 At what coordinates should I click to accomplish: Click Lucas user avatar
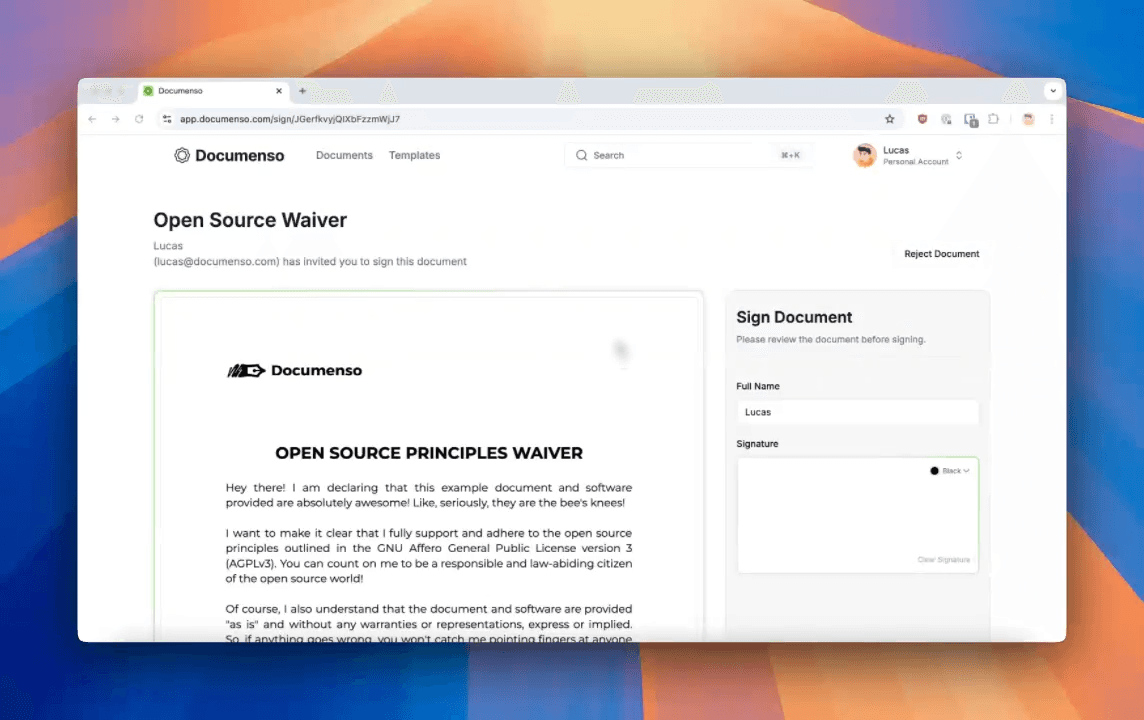[865, 155]
